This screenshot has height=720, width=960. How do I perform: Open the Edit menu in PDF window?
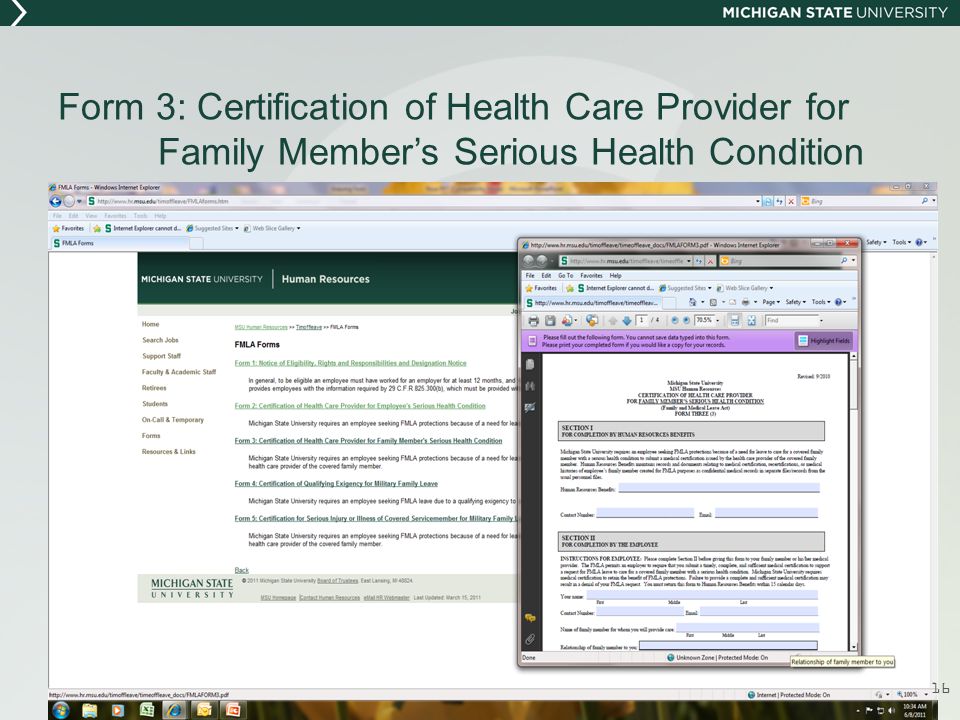click(546, 276)
